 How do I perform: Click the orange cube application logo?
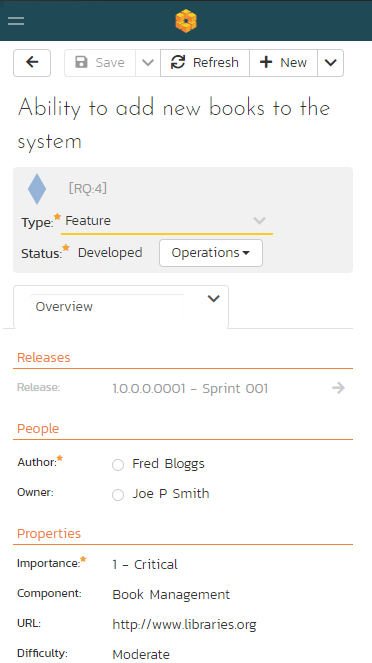(x=186, y=21)
